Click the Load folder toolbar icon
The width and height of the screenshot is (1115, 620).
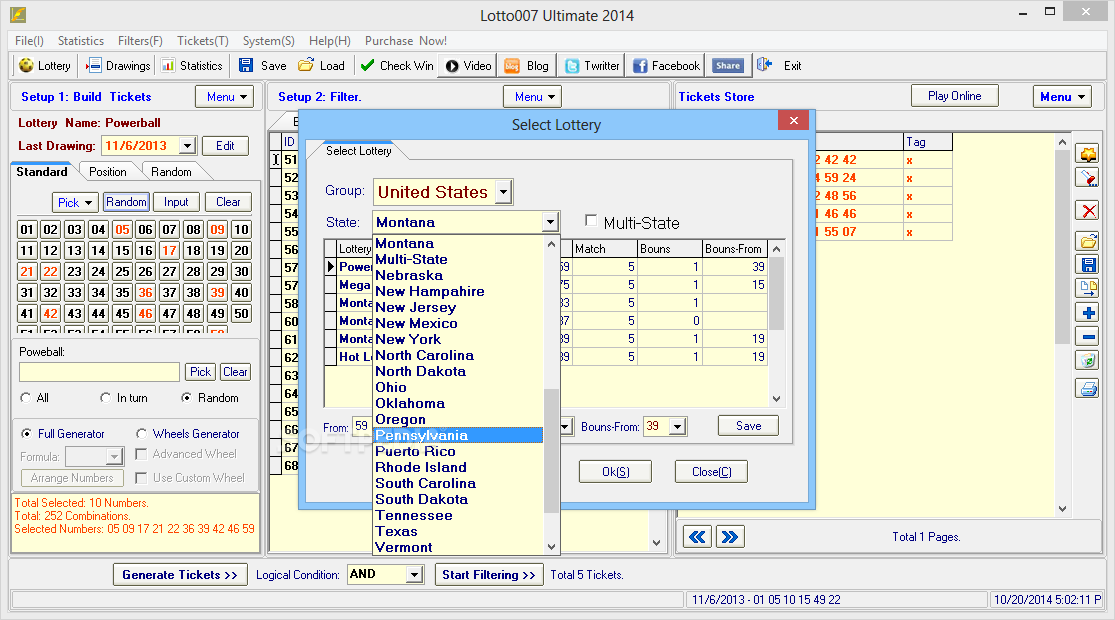coord(306,65)
